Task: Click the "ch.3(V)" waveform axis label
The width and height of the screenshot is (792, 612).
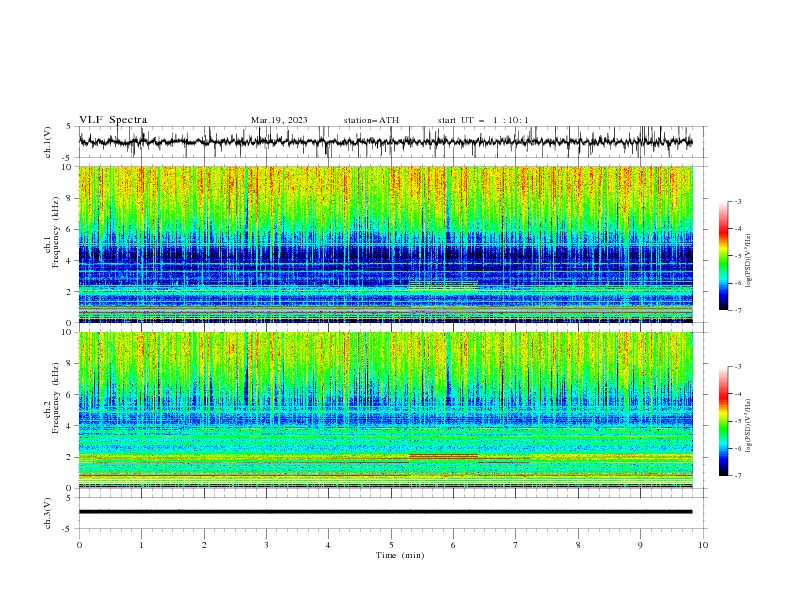Action: (x=48, y=513)
